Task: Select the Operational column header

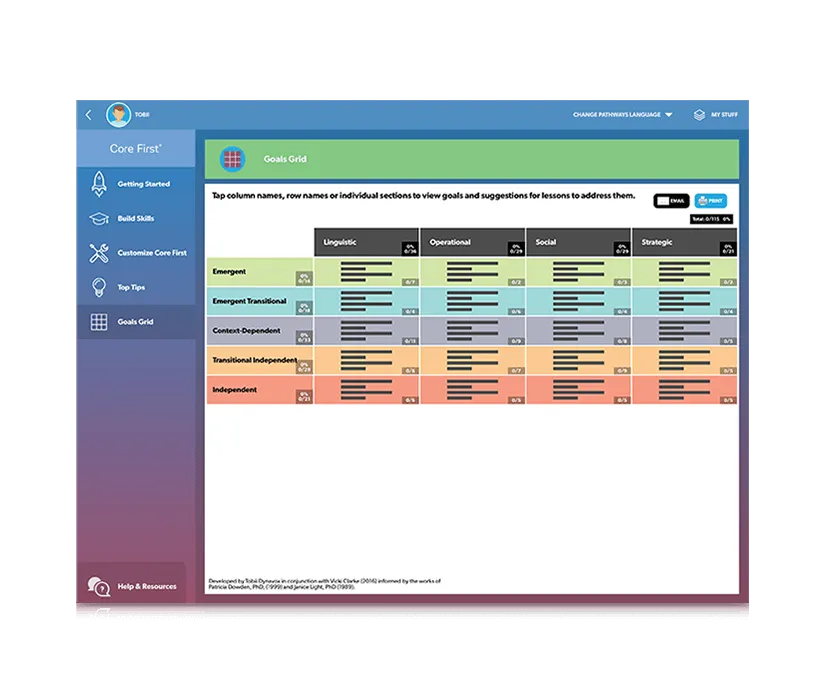Action: (x=472, y=243)
